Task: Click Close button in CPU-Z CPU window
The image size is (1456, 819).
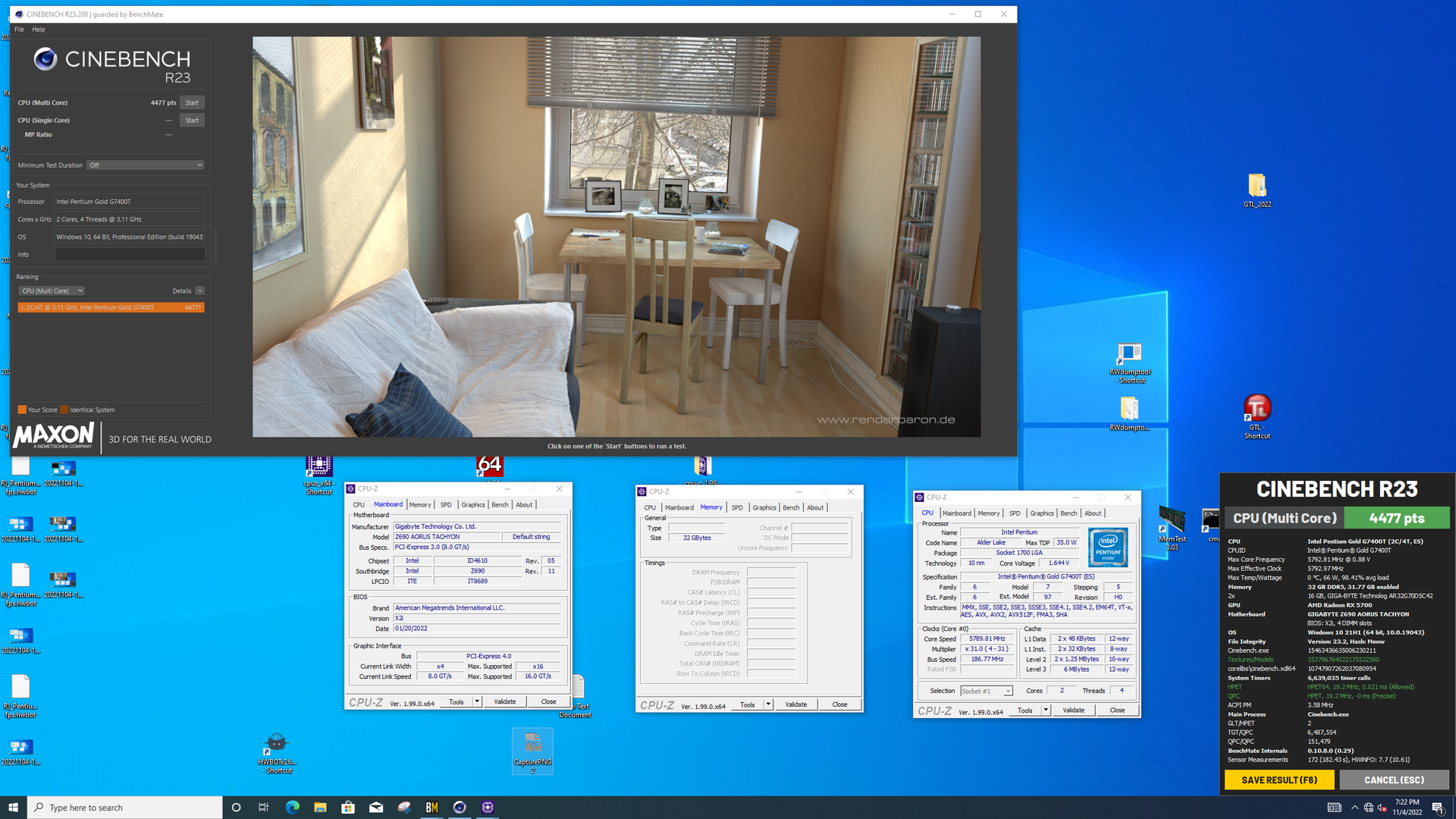Action: pyautogui.click(x=1117, y=711)
